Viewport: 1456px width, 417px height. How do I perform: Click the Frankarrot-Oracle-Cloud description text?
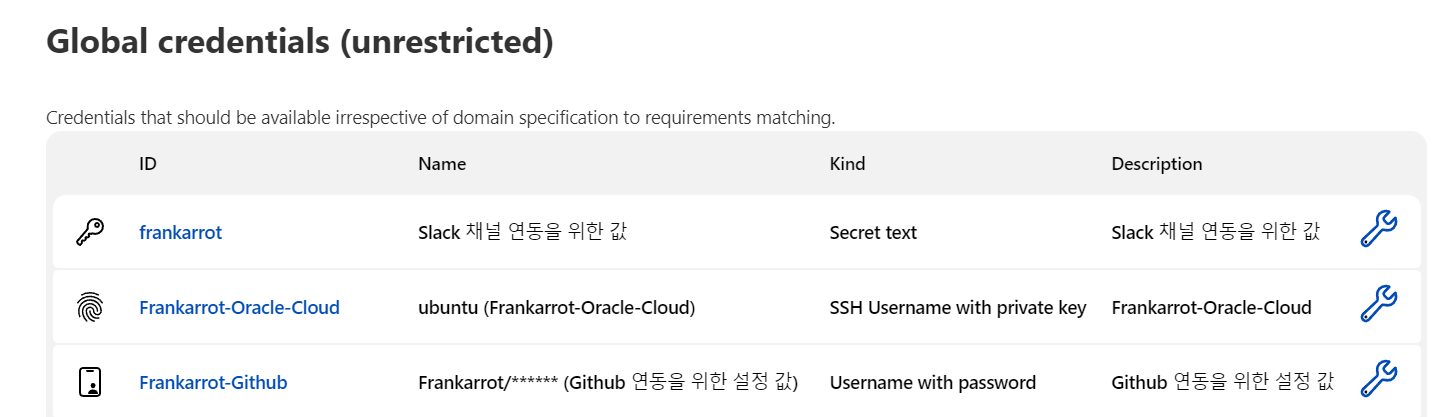(1212, 307)
